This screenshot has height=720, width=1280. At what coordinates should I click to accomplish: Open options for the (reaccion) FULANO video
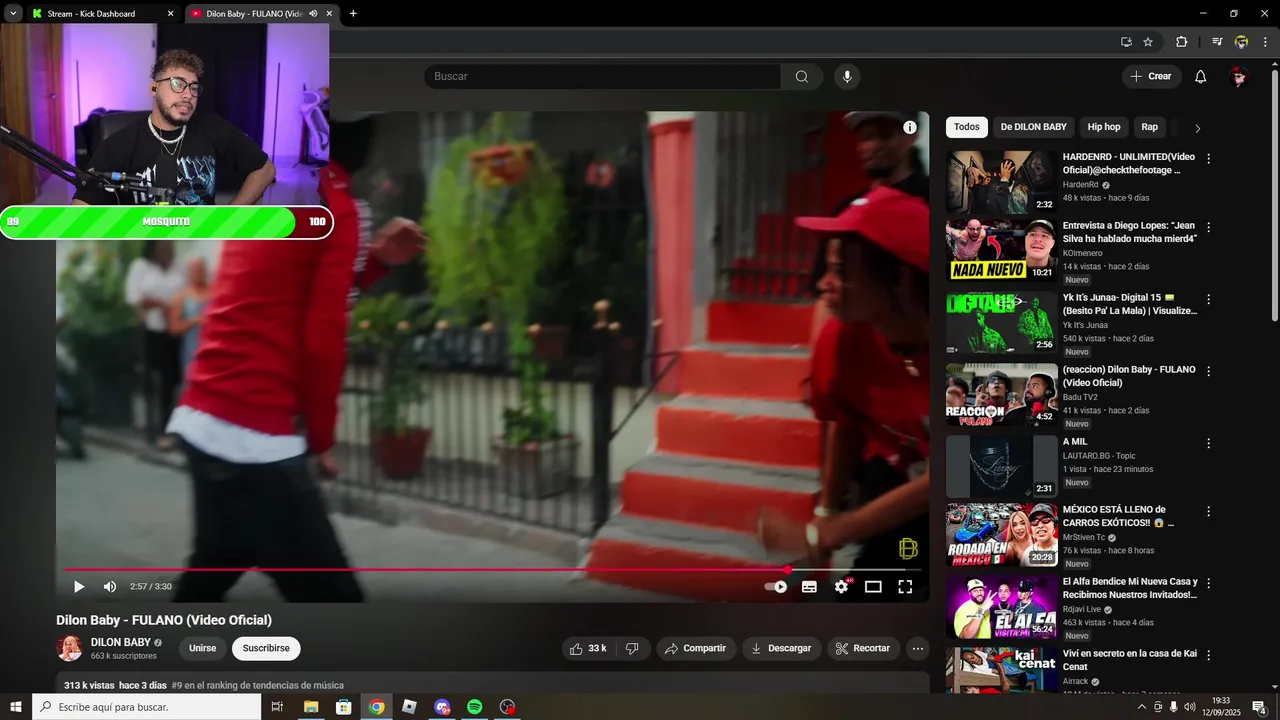(1208, 371)
